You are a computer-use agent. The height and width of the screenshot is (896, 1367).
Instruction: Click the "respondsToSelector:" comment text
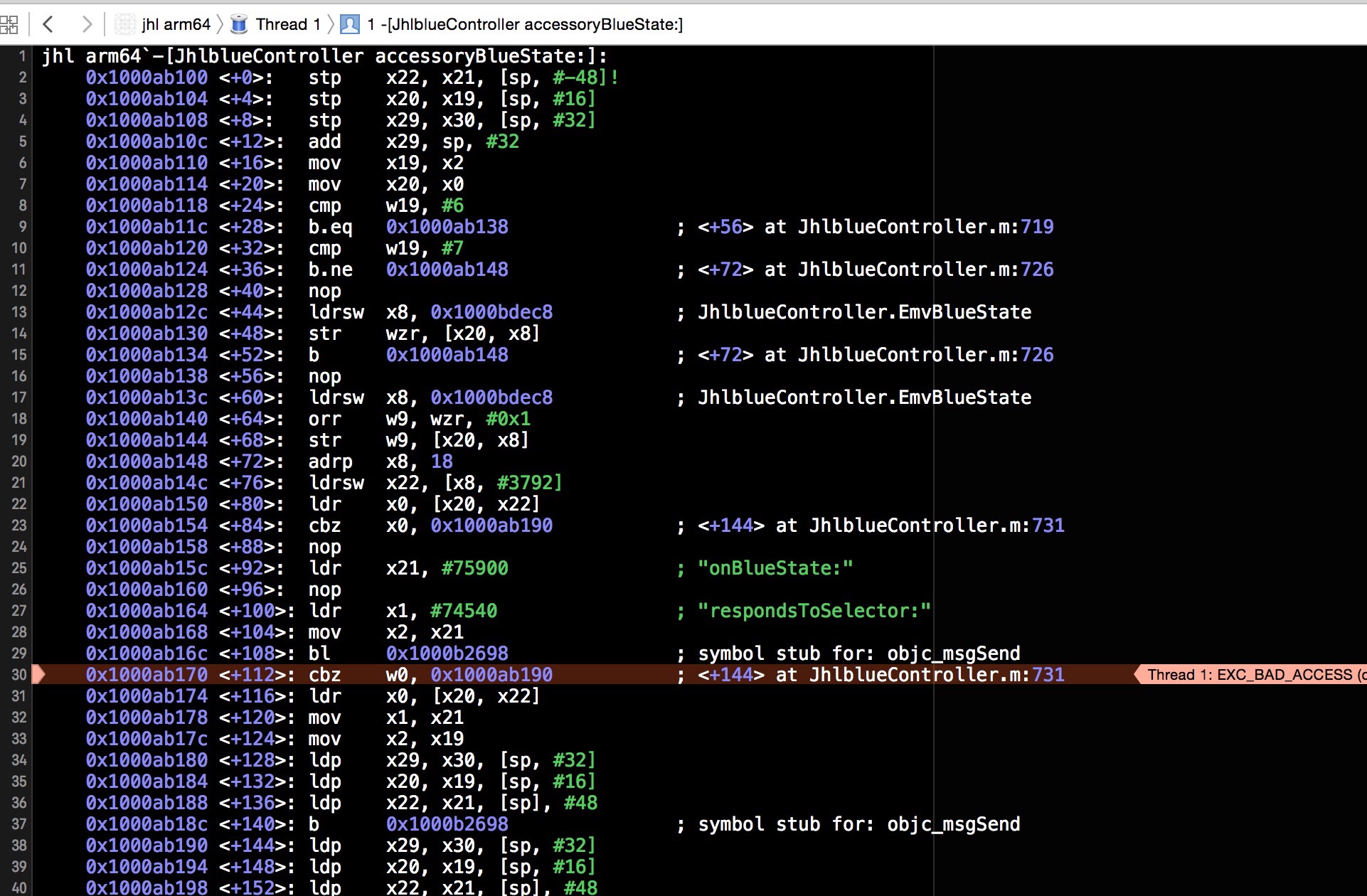pyautogui.click(x=814, y=611)
